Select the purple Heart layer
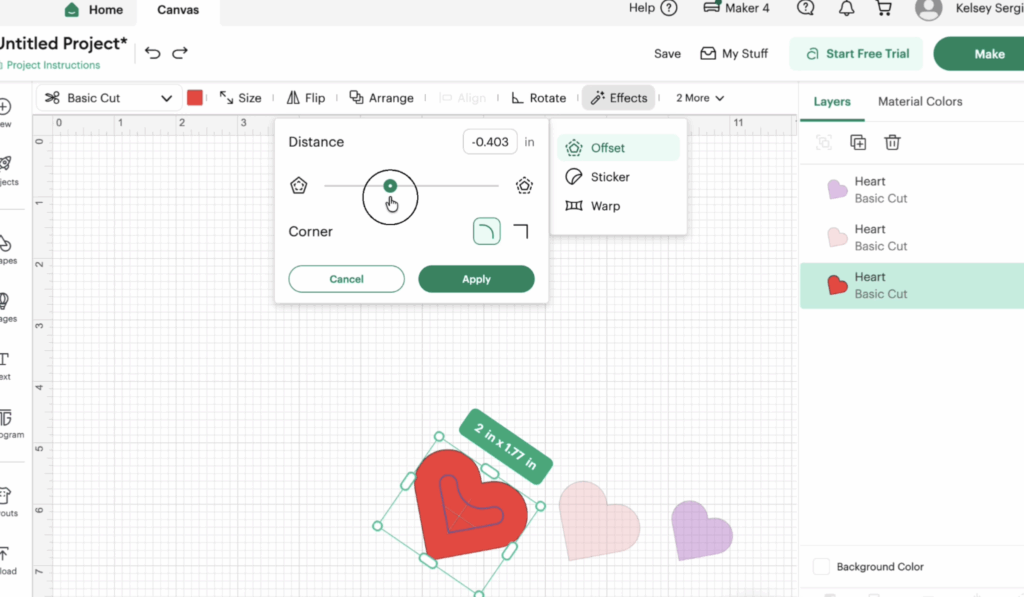The width and height of the screenshot is (1024, 597). [x=912, y=190]
